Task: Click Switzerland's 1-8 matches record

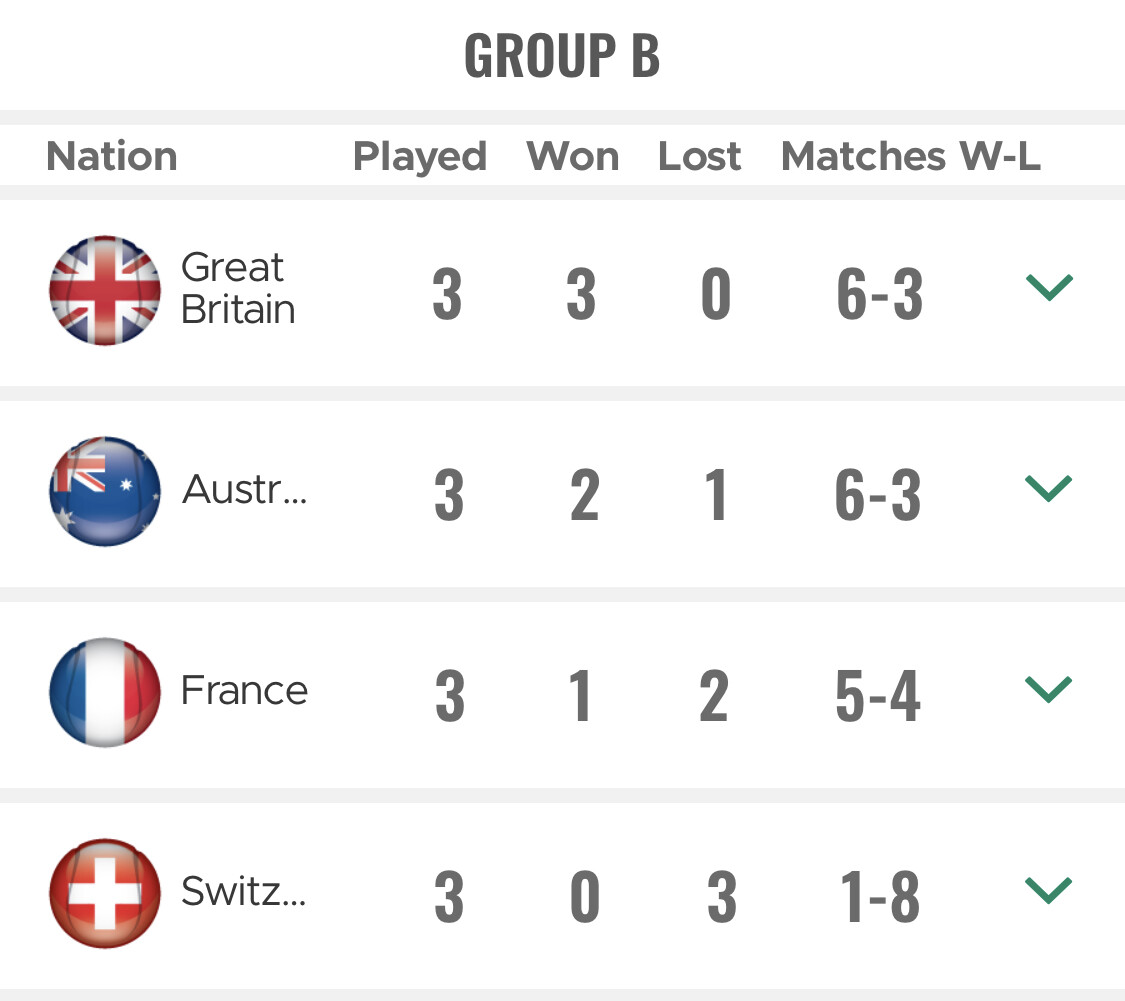Action: 880,897
